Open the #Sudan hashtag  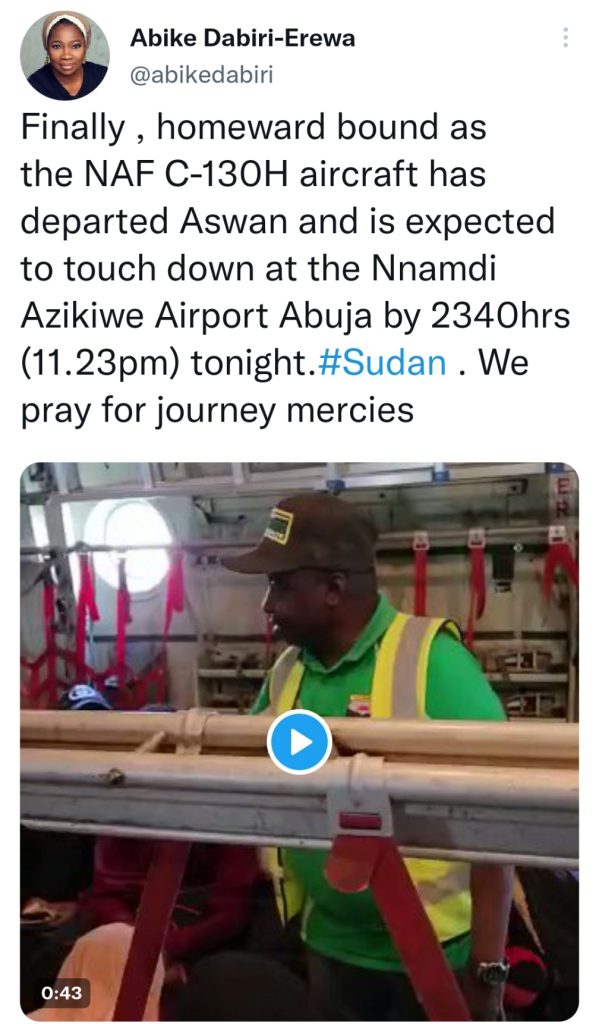click(382, 363)
